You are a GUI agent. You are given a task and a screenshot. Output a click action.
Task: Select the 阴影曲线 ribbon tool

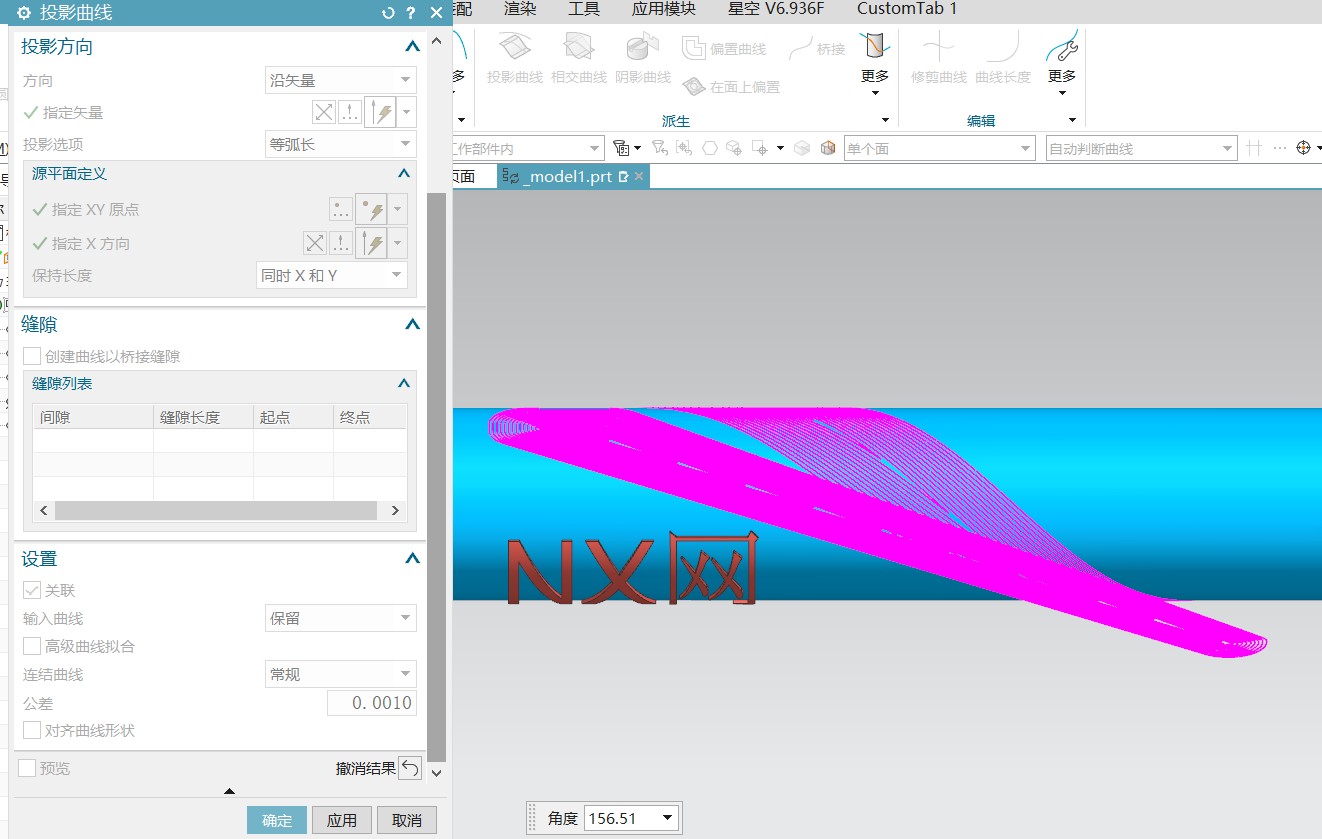pyautogui.click(x=643, y=58)
